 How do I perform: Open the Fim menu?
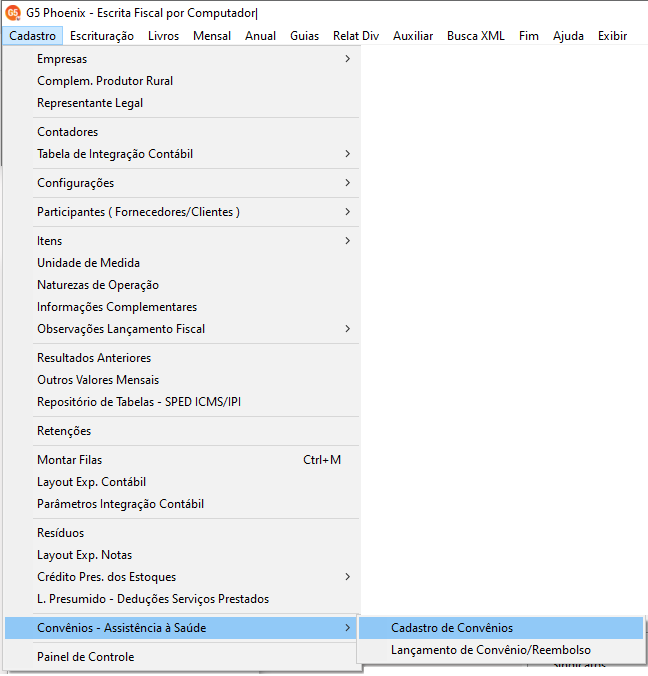[x=529, y=36]
